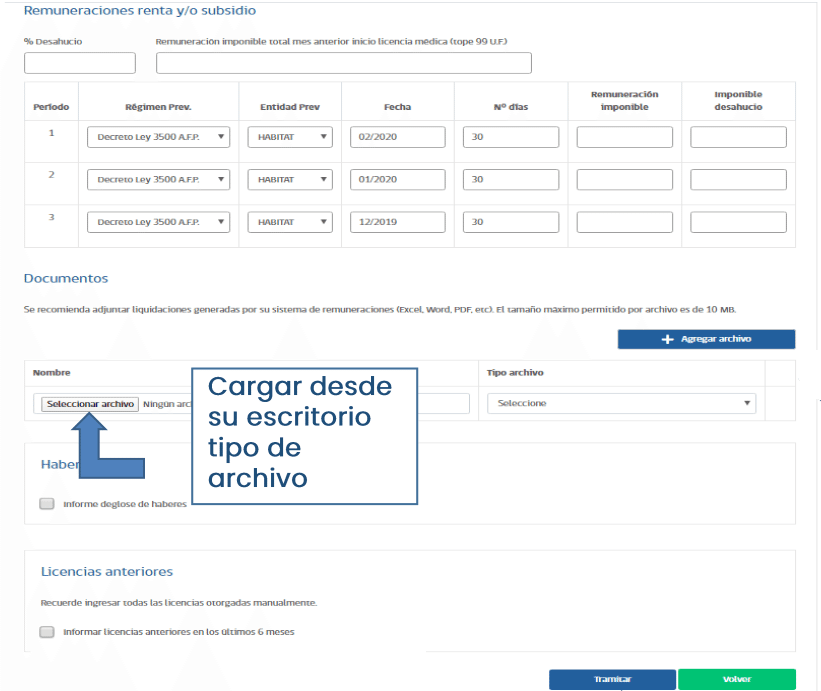Enable the Informe desglose de haberes checkbox
821x691 pixels.
coord(46,503)
